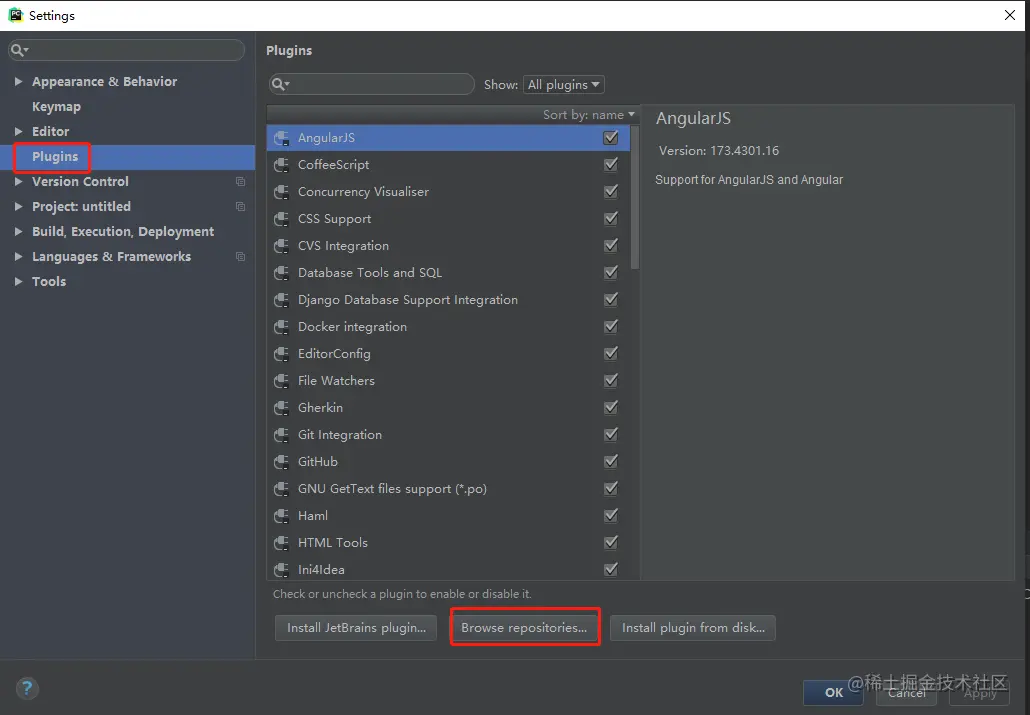Click Install plugin from disk button
1030x715 pixels.
(693, 628)
